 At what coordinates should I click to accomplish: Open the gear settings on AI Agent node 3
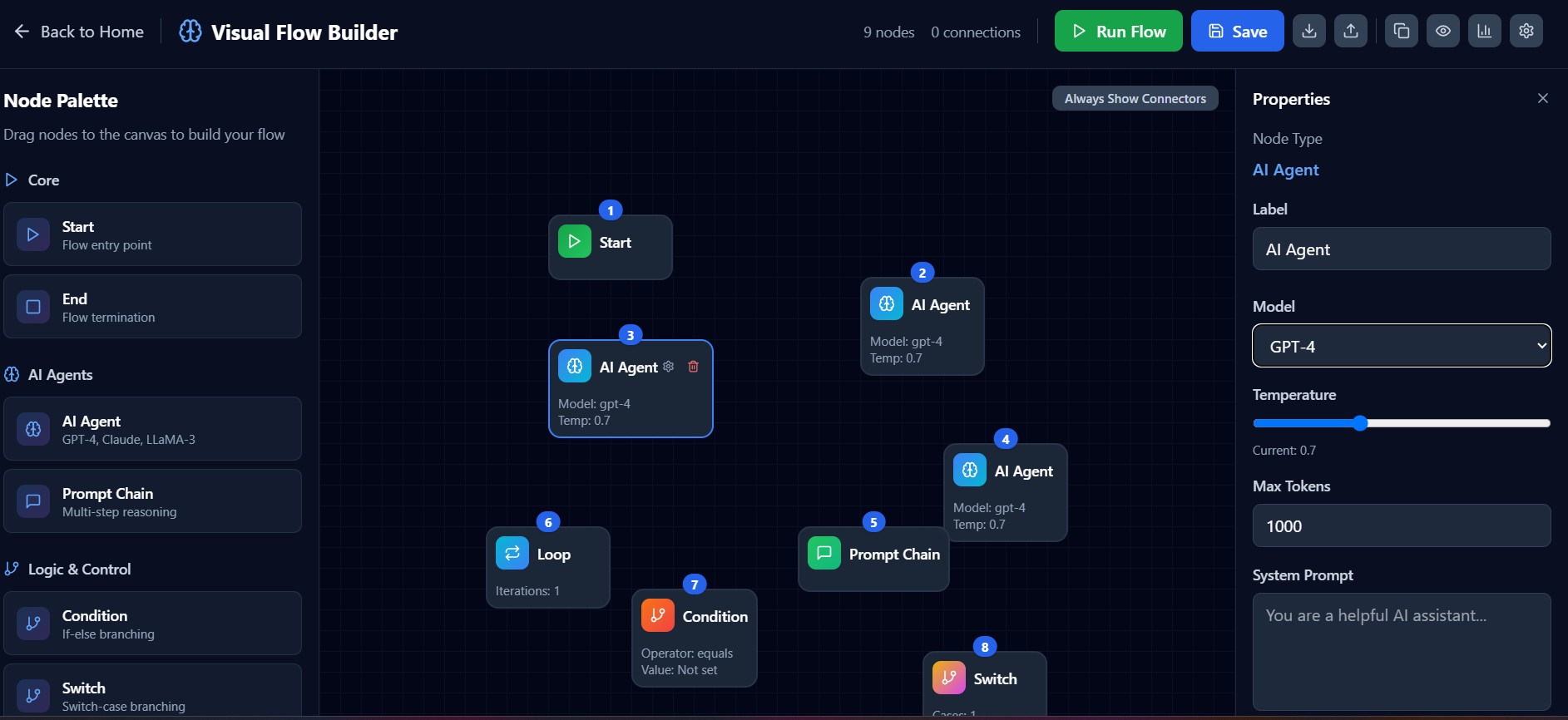(x=668, y=366)
